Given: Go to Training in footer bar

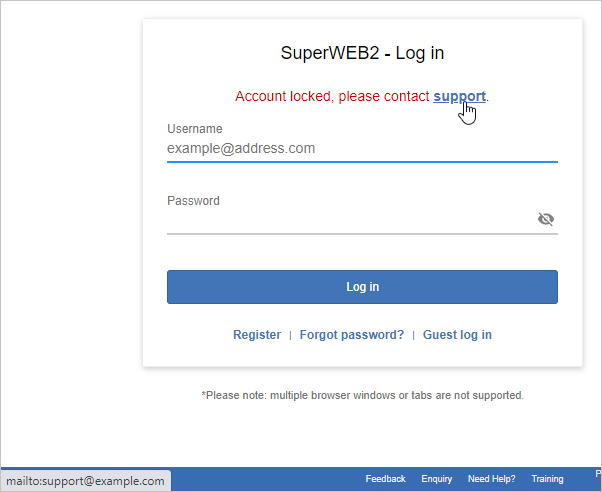Looking at the screenshot, I should (547, 479).
